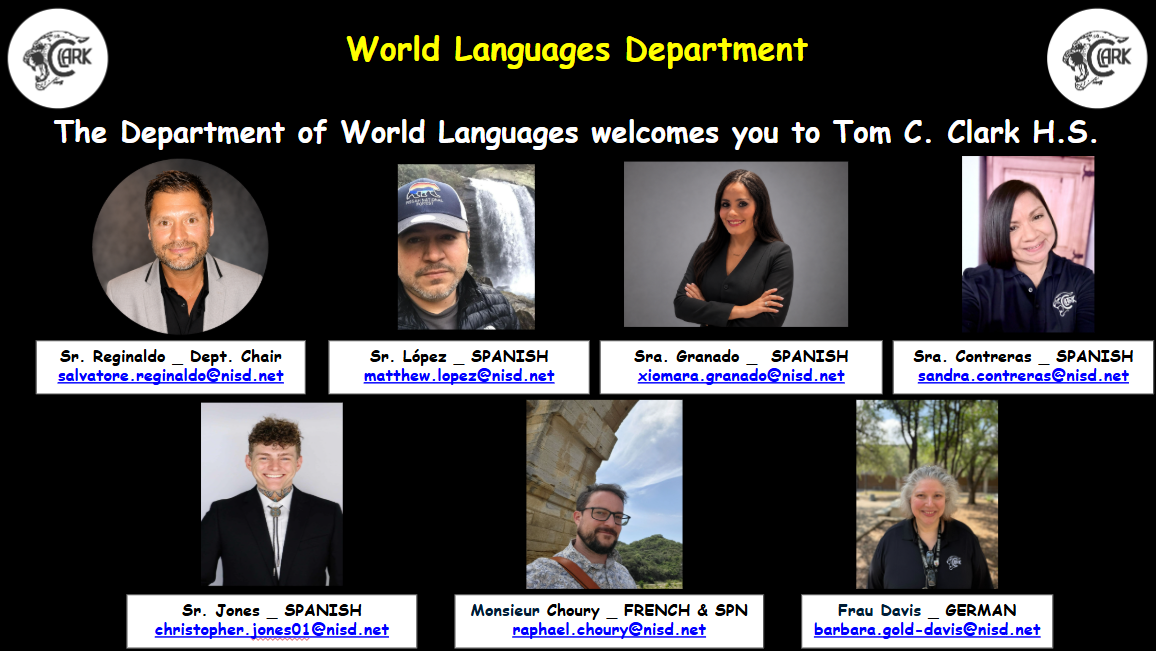Click the 'Sr. López _ SPANISH' label
Screen dimensions: 1156x651
coord(459,357)
